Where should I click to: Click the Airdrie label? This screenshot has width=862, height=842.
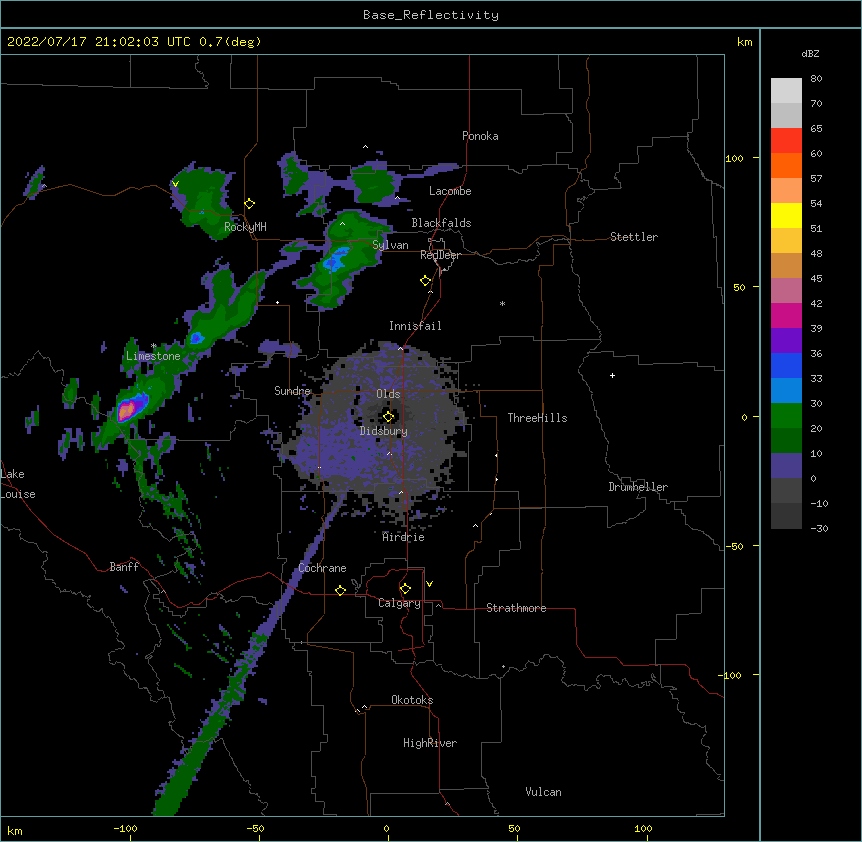click(x=404, y=537)
